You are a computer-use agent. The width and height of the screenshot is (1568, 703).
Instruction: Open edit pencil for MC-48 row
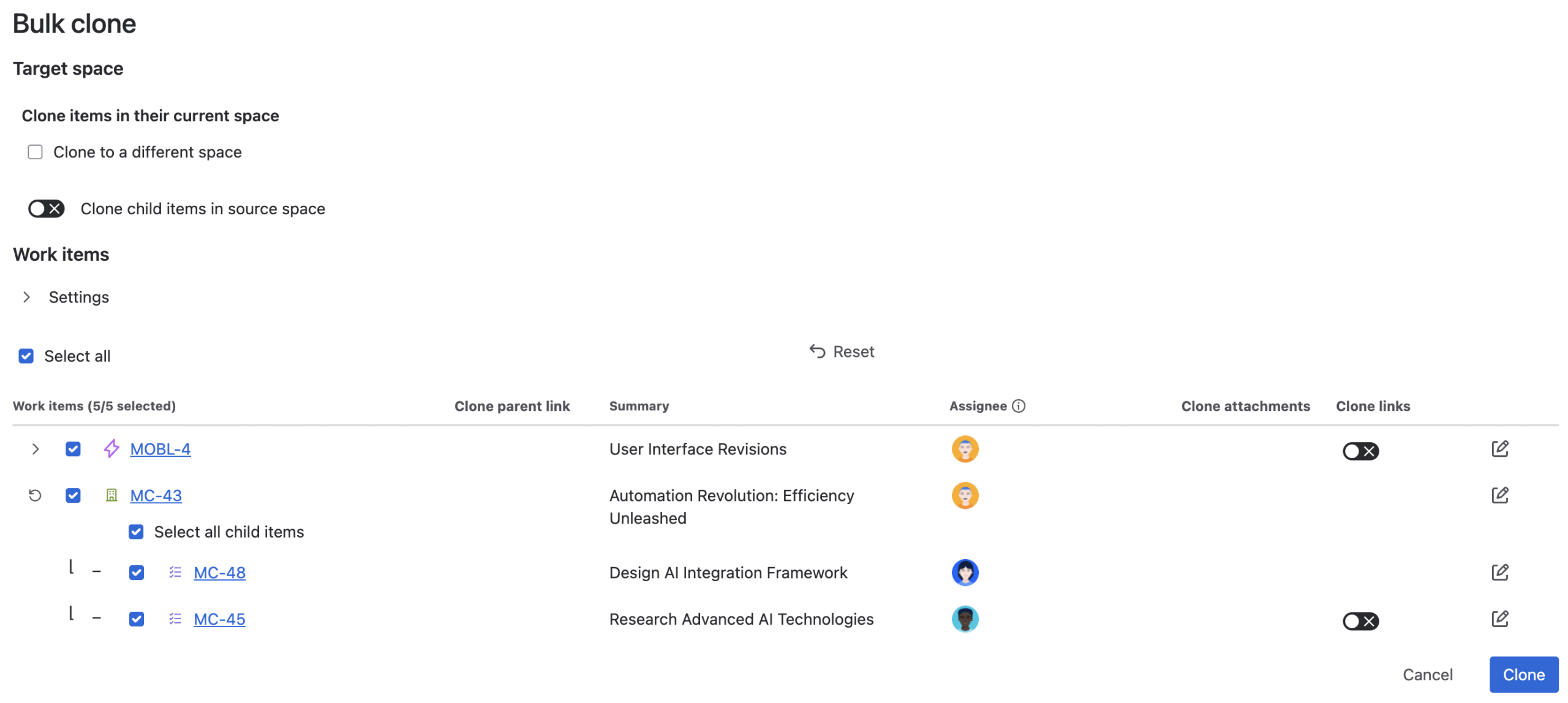[1499, 572]
